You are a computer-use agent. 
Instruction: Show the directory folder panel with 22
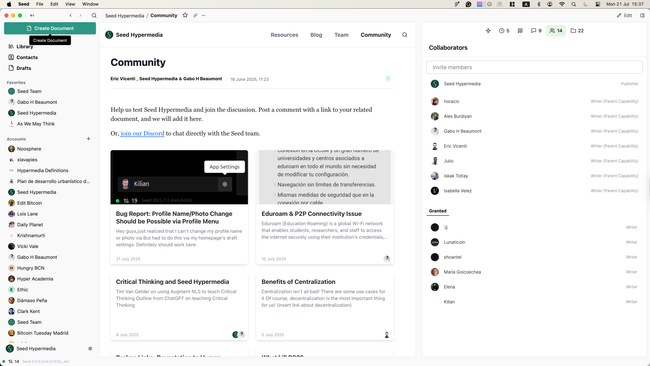[577, 31]
